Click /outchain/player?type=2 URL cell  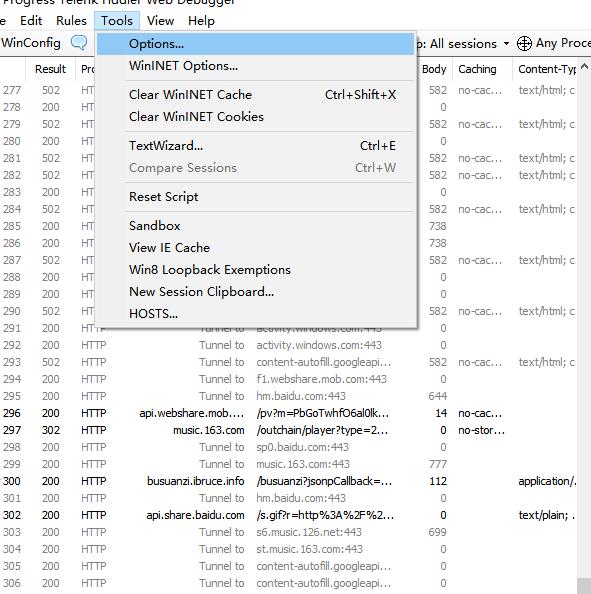point(322,430)
